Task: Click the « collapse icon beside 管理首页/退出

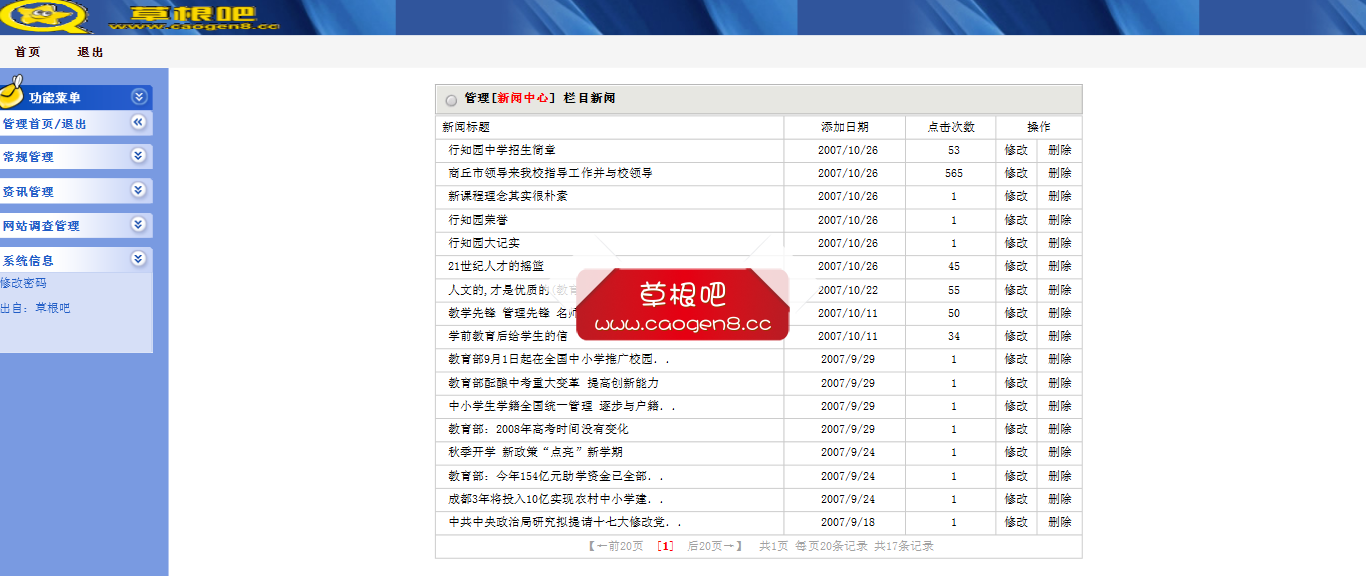Action: point(140,122)
